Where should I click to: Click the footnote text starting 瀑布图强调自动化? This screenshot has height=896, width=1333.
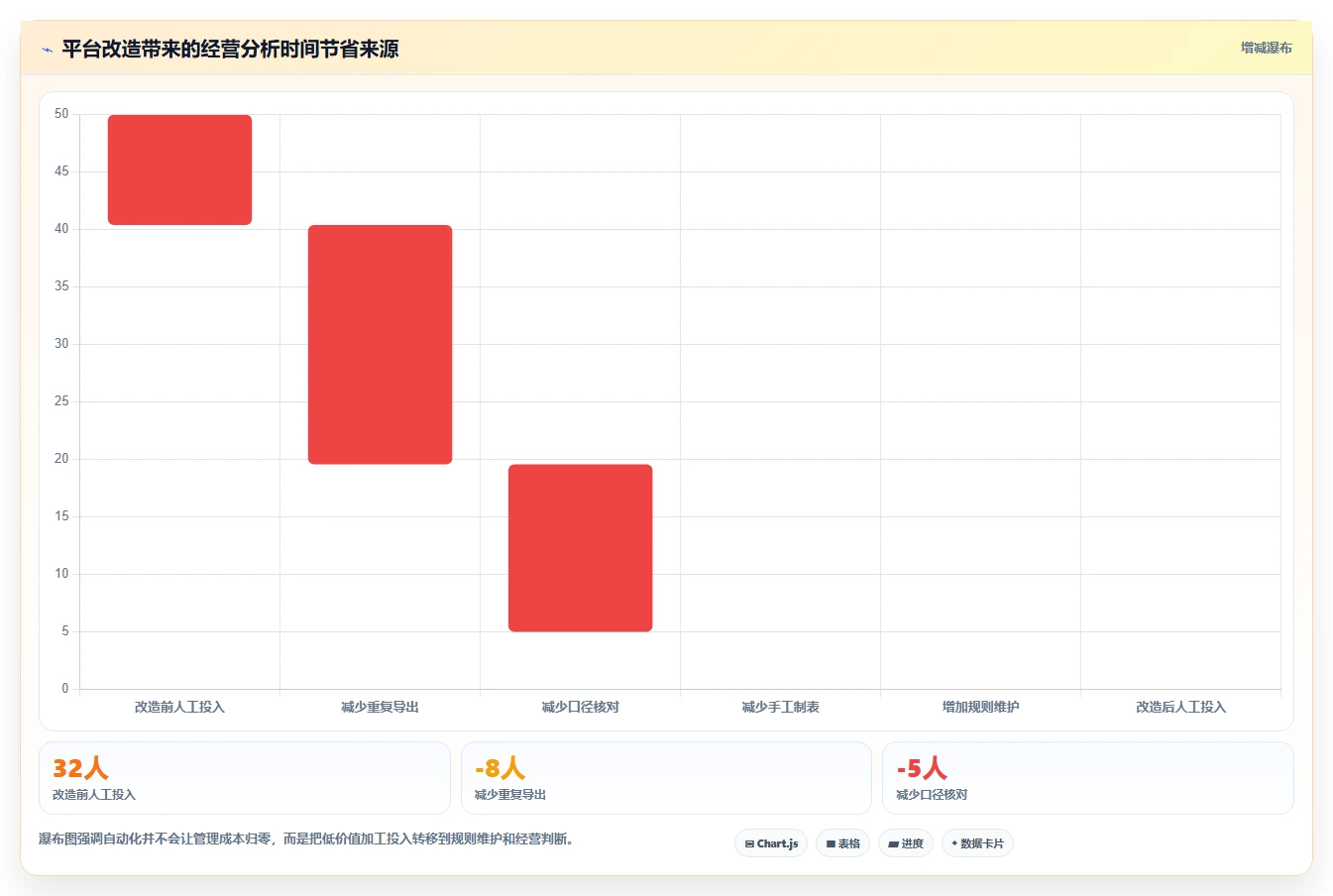pyautogui.click(x=307, y=839)
